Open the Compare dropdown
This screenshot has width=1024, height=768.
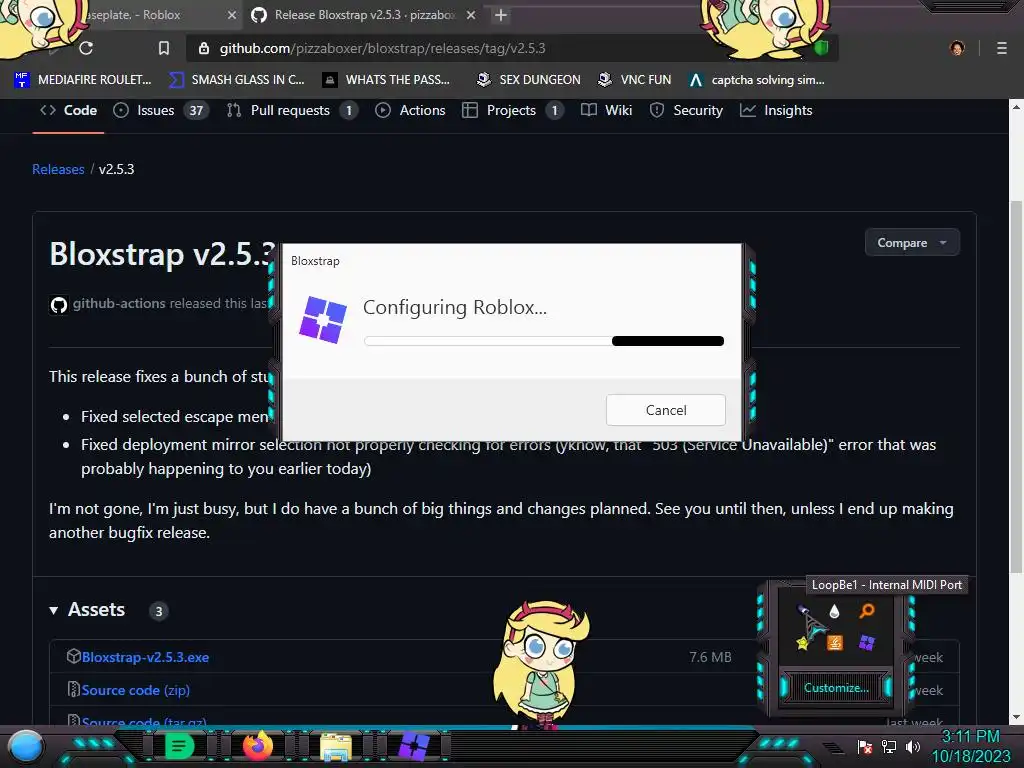pyautogui.click(x=912, y=242)
